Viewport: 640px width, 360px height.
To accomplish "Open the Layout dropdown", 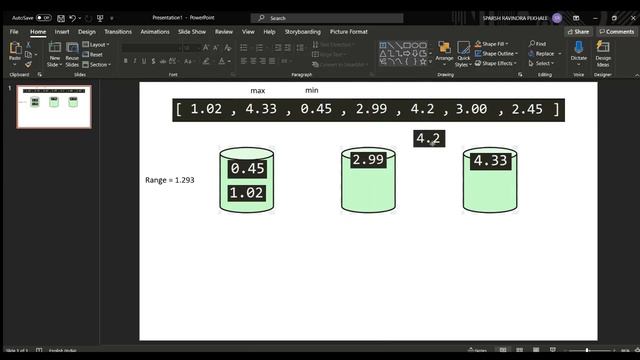I will pos(96,44).
